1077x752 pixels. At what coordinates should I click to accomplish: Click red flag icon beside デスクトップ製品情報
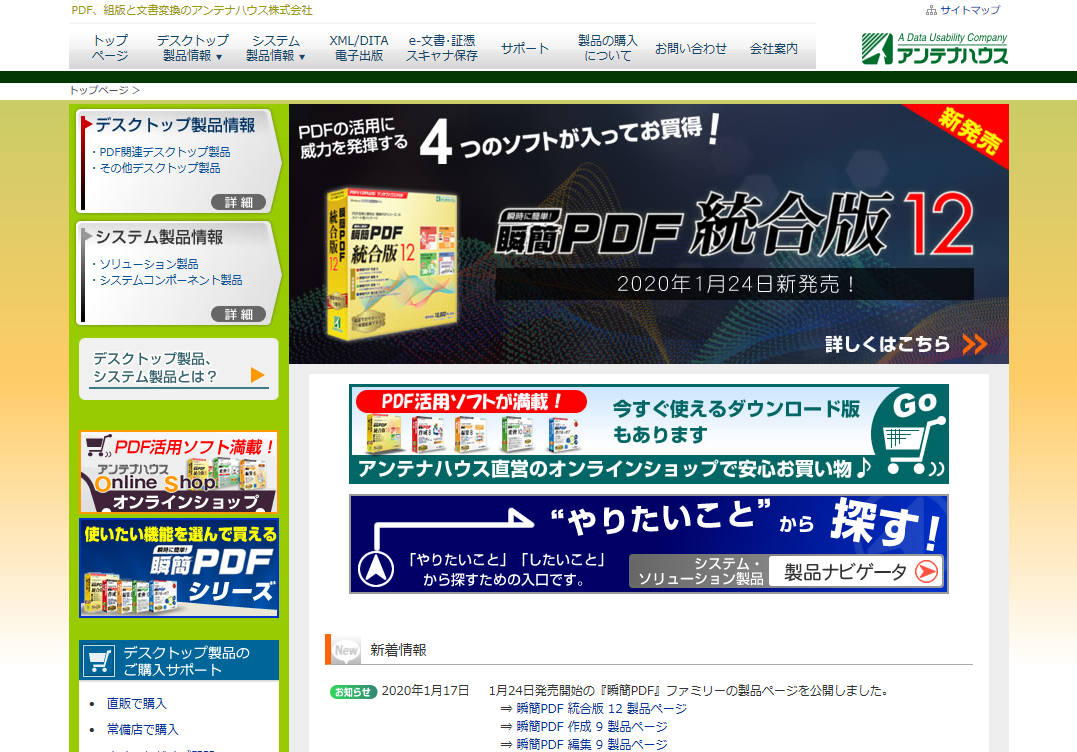pos(87,124)
